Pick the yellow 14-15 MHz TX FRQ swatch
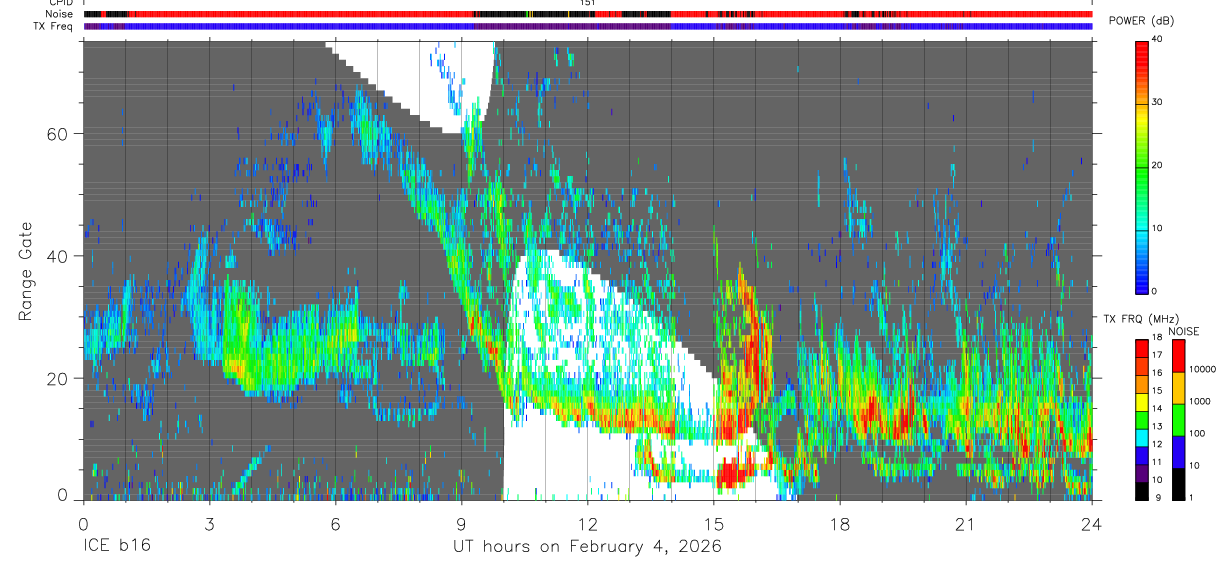1228x567 pixels. 1141,401
